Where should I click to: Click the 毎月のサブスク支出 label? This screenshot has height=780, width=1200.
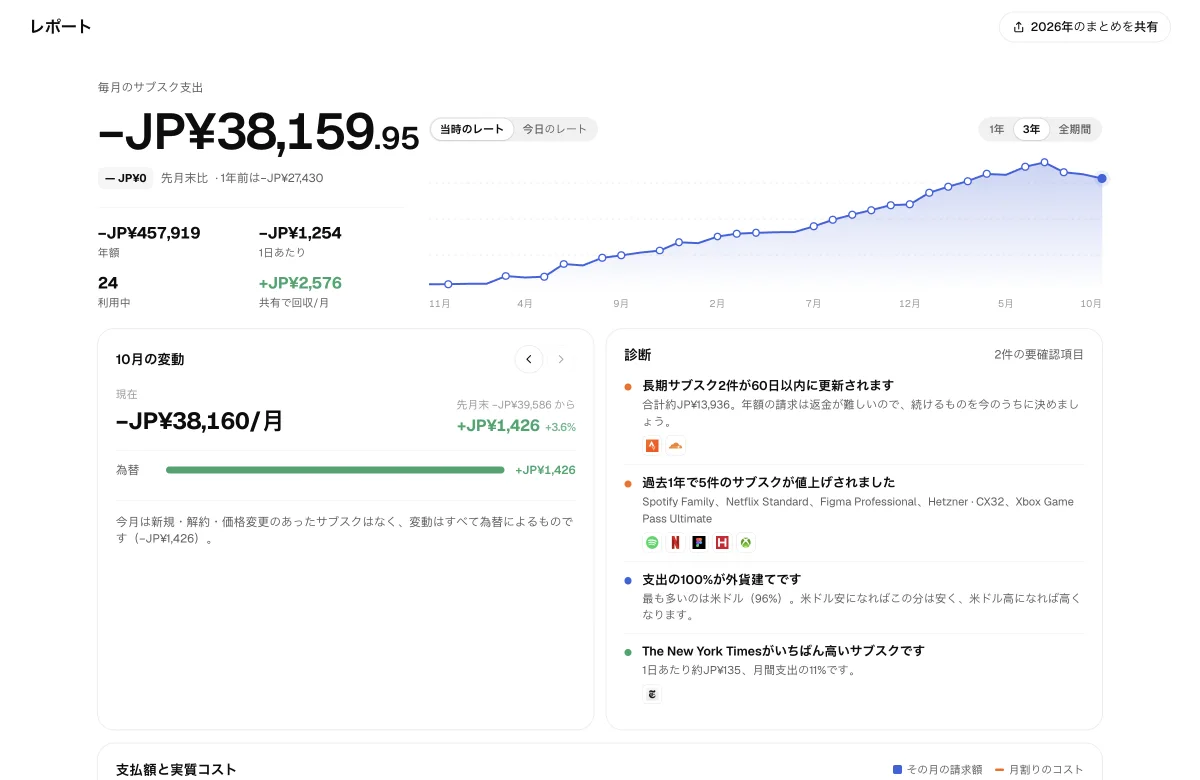point(150,88)
